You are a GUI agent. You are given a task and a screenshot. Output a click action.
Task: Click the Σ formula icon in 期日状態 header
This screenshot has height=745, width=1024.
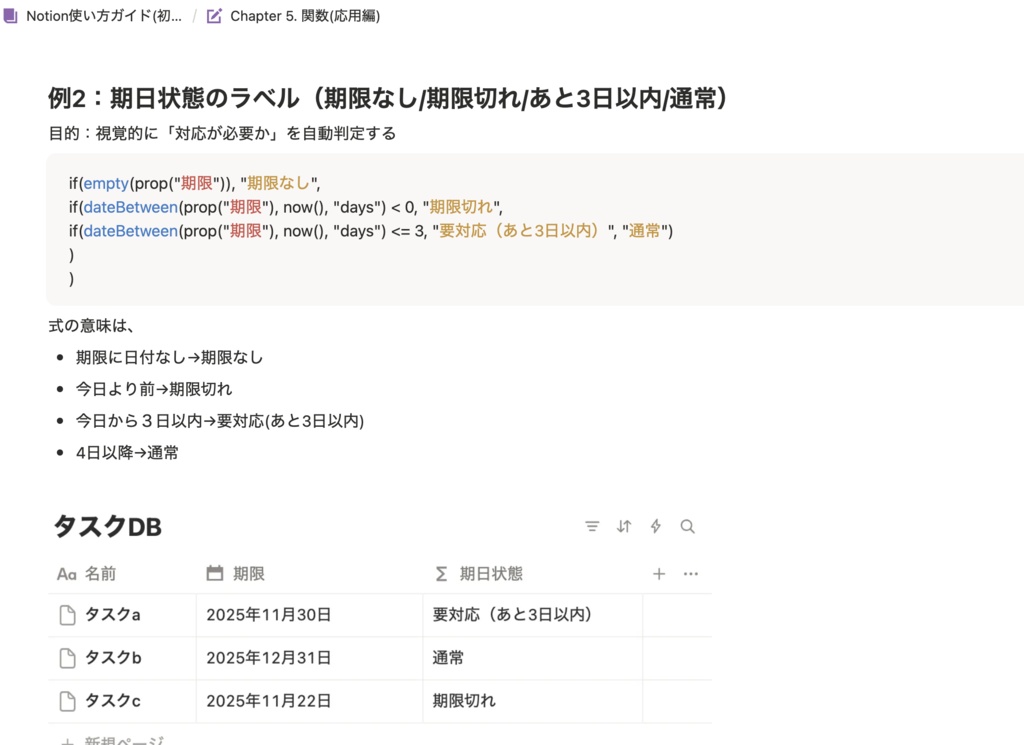440,573
